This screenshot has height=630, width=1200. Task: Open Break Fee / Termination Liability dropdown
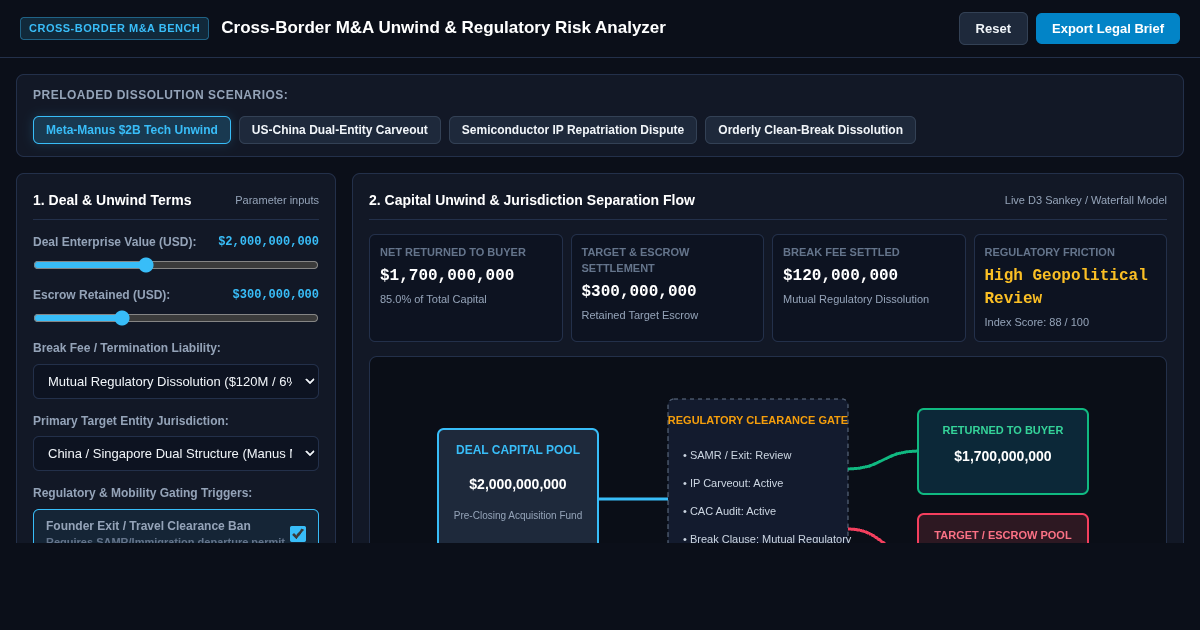176,381
